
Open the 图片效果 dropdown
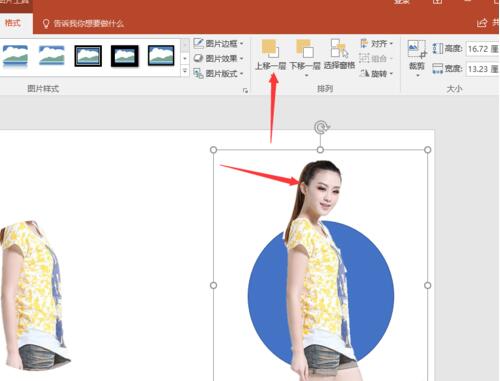219,58
